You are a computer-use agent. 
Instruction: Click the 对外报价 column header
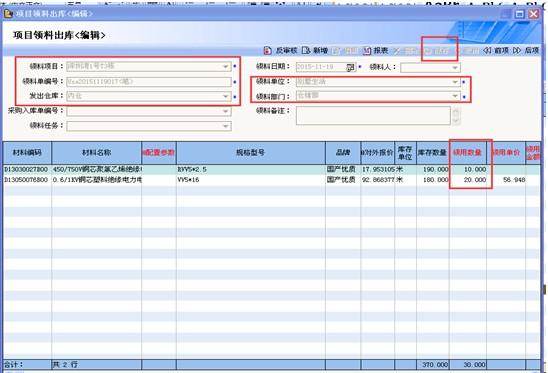[x=377, y=153]
